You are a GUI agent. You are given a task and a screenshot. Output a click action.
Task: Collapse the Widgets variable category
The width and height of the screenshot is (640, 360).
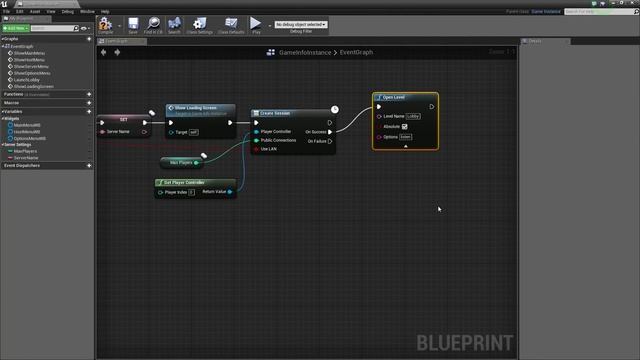click(x=3, y=118)
